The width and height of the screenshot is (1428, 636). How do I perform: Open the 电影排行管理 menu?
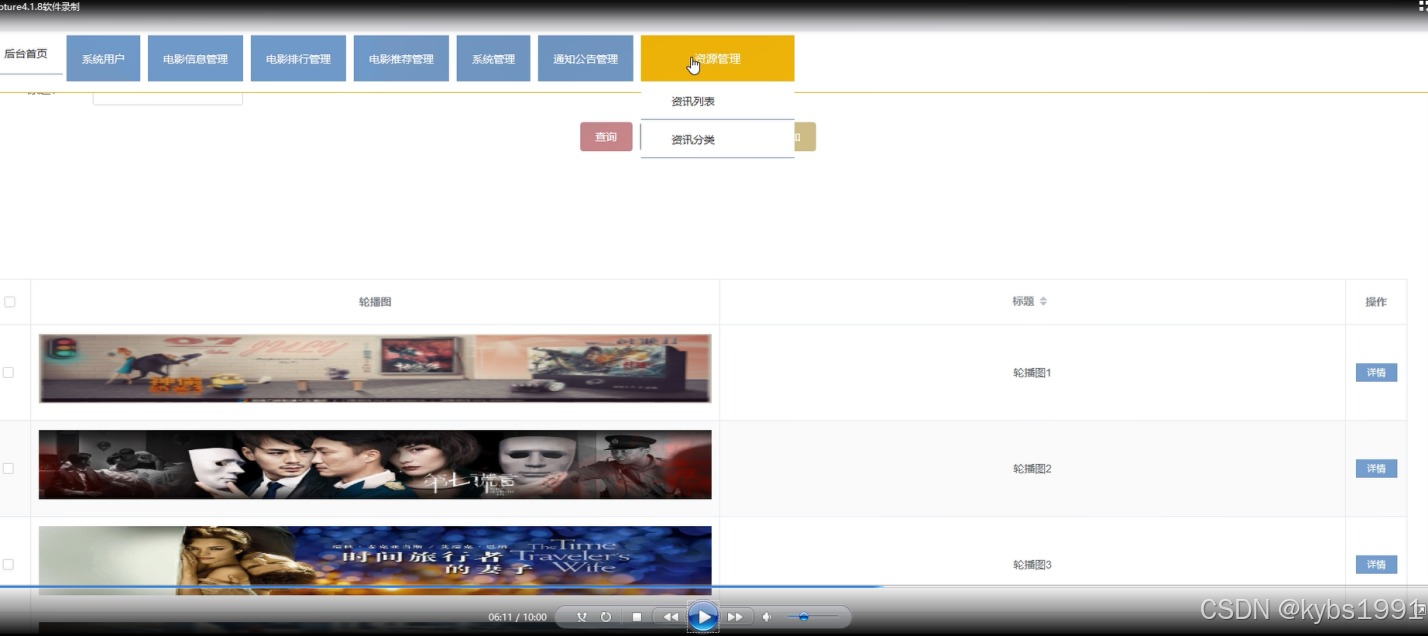[x=298, y=59]
